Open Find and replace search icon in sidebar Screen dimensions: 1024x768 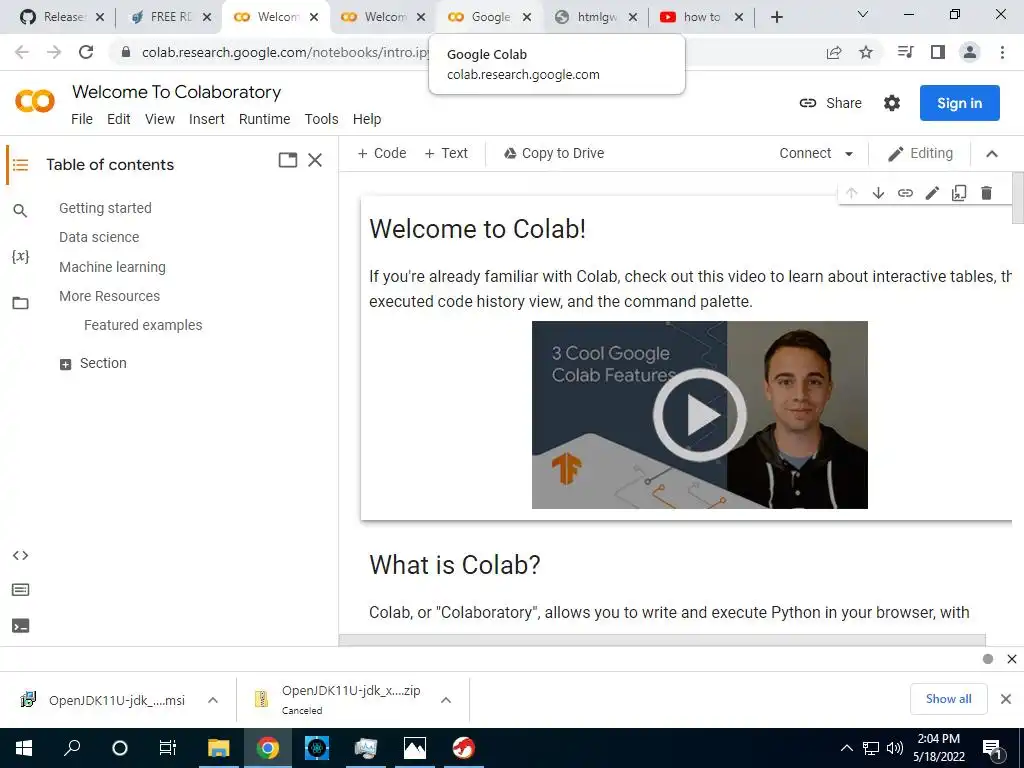tap(20, 210)
